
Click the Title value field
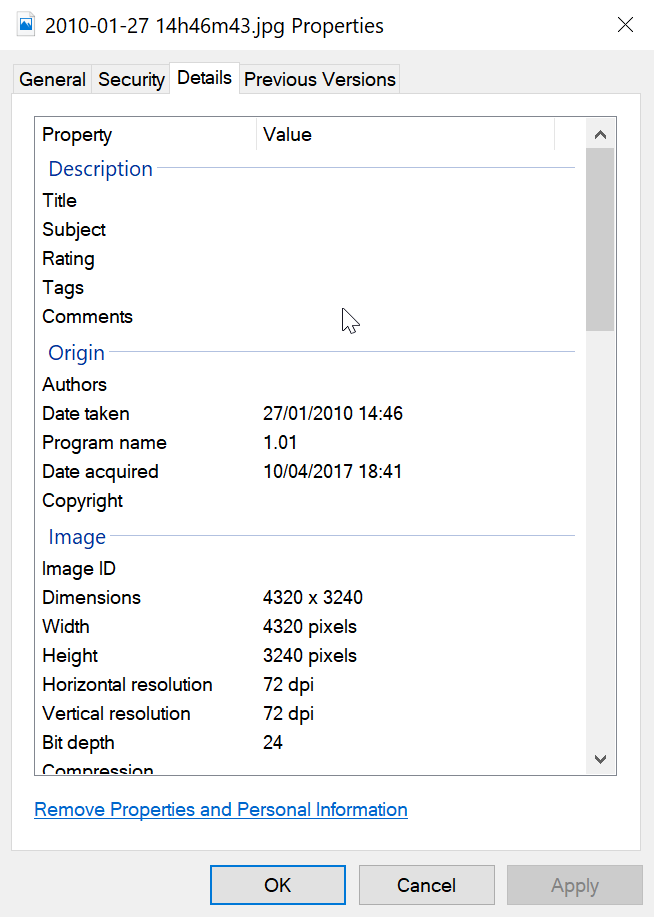(418, 201)
